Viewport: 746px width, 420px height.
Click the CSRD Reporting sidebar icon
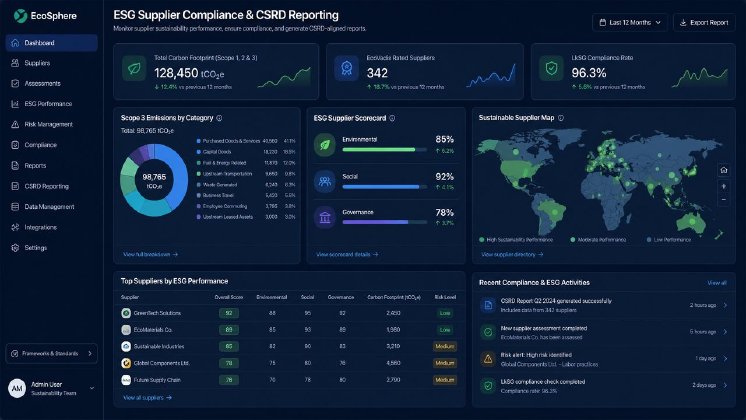pos(15,186)
